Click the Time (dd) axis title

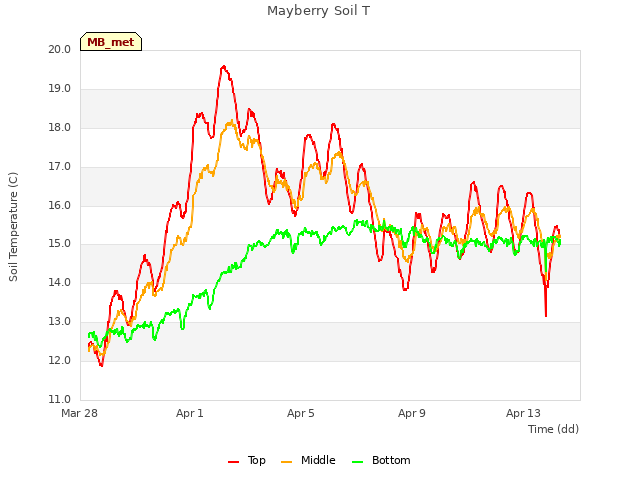coord(553,429)
